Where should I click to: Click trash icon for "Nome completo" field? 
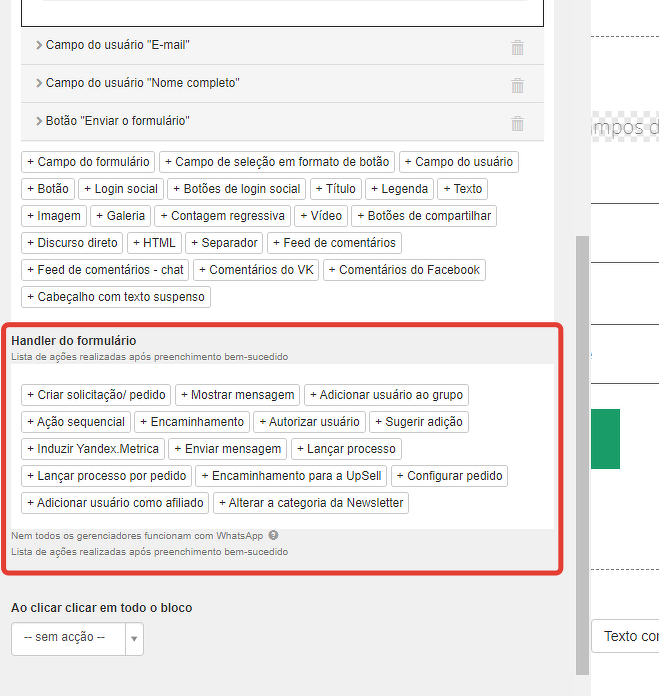[x=517, y=85]
